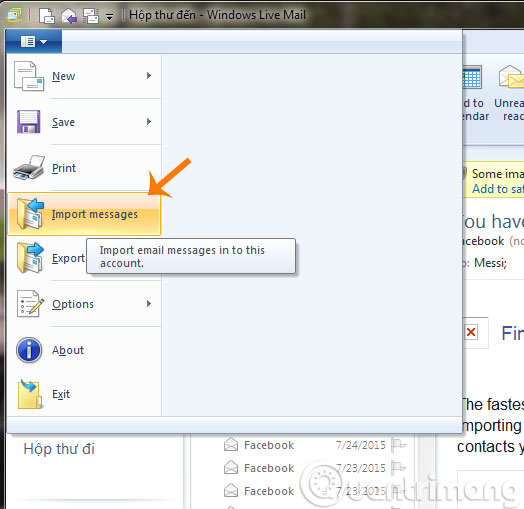This screenshot has height=509, width=524.
Task: Click the Options checklist pencil icon
Action: [30, 303]
